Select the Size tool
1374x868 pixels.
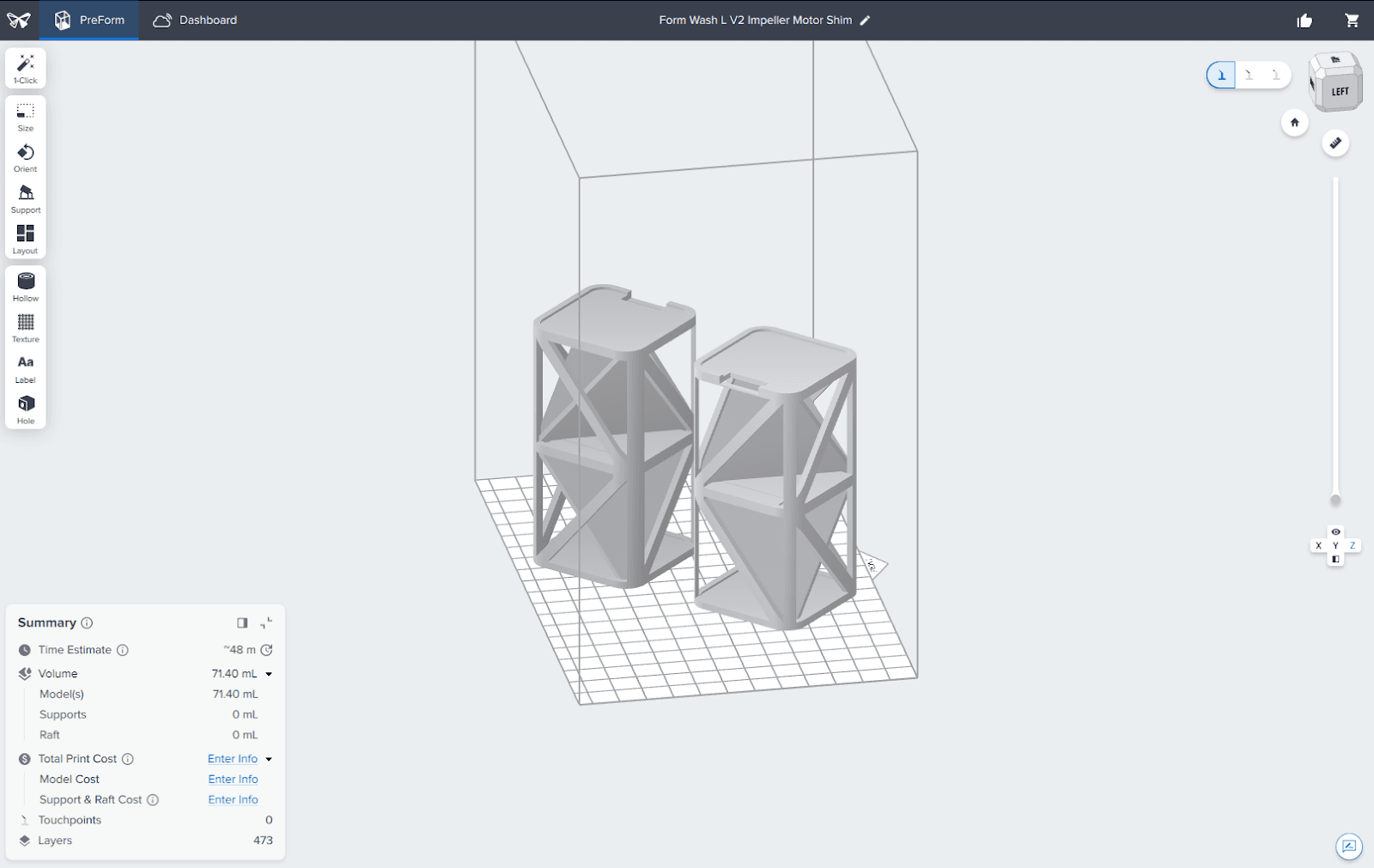click(26, 118)
